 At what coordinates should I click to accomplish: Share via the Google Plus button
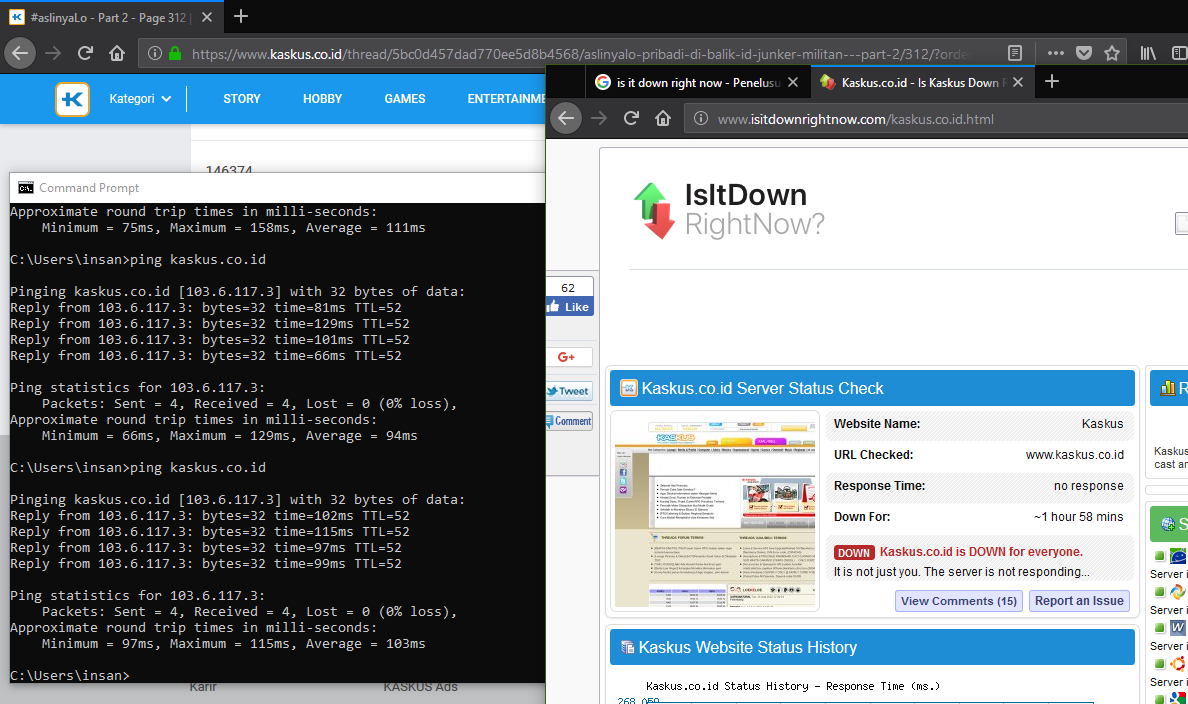pyautogui.click(x=568, y=357)
